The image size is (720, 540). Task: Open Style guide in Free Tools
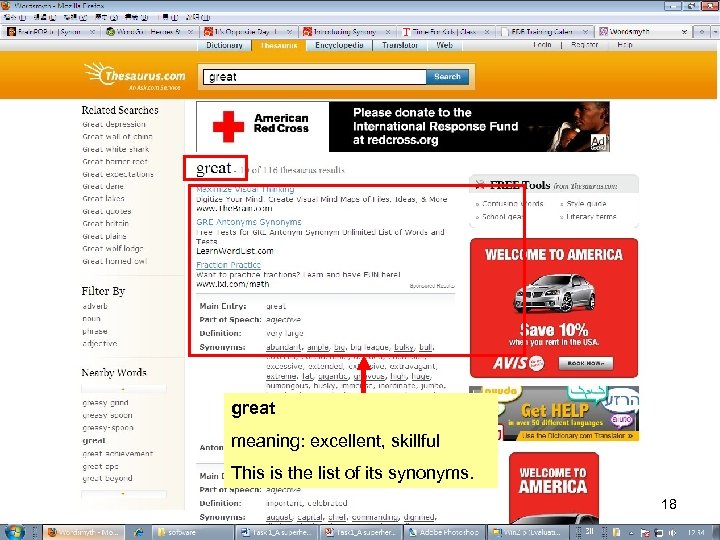(x=586, y=203)
